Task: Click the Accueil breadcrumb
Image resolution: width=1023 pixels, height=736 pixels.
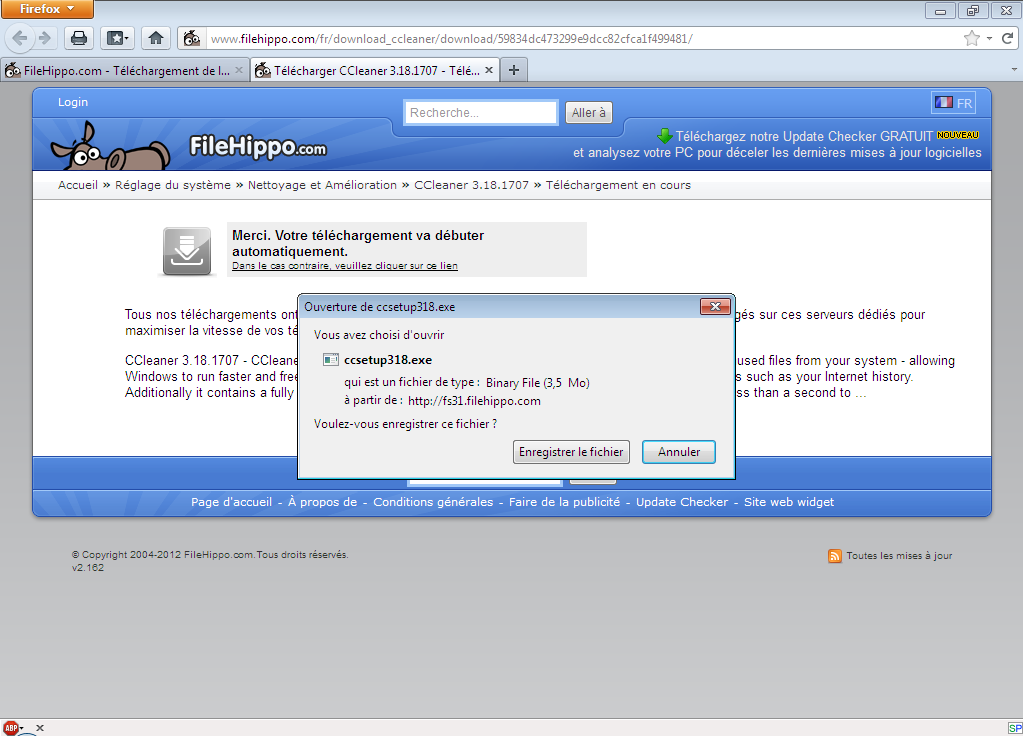Action: tap(78, 185)
